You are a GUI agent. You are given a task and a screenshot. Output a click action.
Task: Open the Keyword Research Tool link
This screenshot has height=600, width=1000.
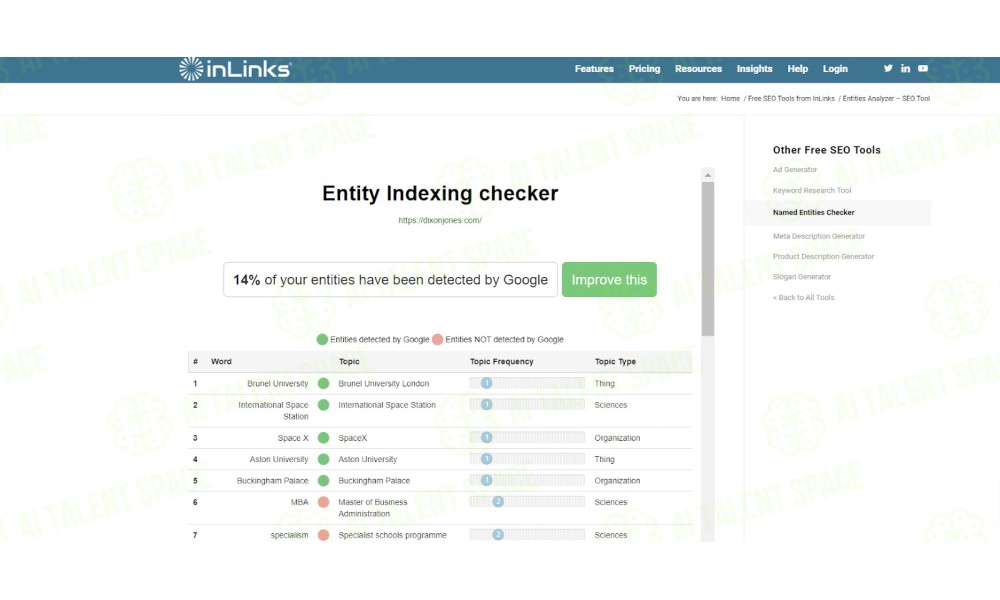click(x=812, y=190)
